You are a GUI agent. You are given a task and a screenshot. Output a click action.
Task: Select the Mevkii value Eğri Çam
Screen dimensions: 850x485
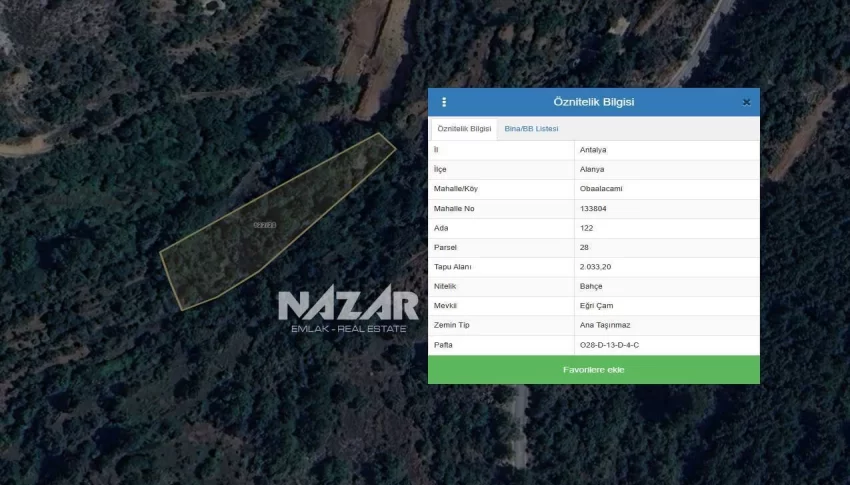pos(597,306)
